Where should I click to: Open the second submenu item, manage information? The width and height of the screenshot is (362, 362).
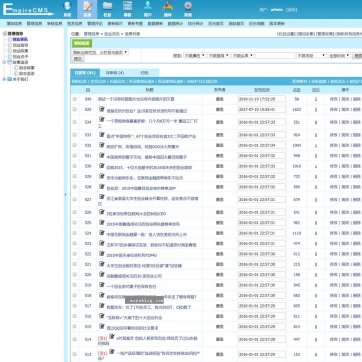(35, 24)
